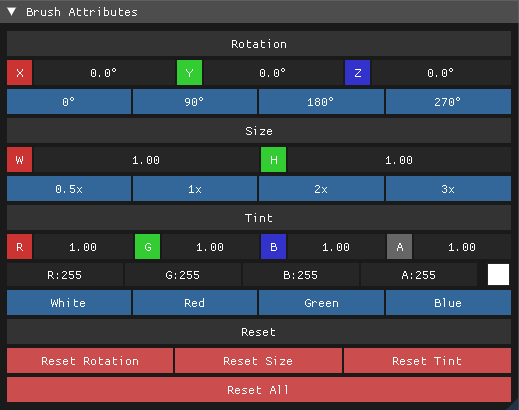The width and height of the screenshot is (519, 410).
Task: Apply the 2x size preset
Action: (321, 189)
